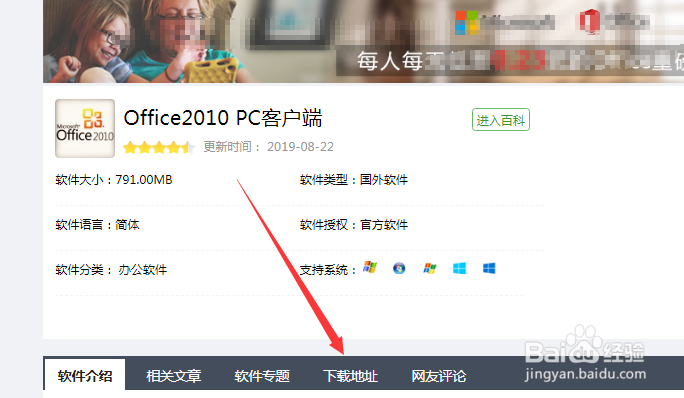Click the Windows 7 orb system icon
The width and height of the screenshot is (684, 398).
tap(399, 268)
